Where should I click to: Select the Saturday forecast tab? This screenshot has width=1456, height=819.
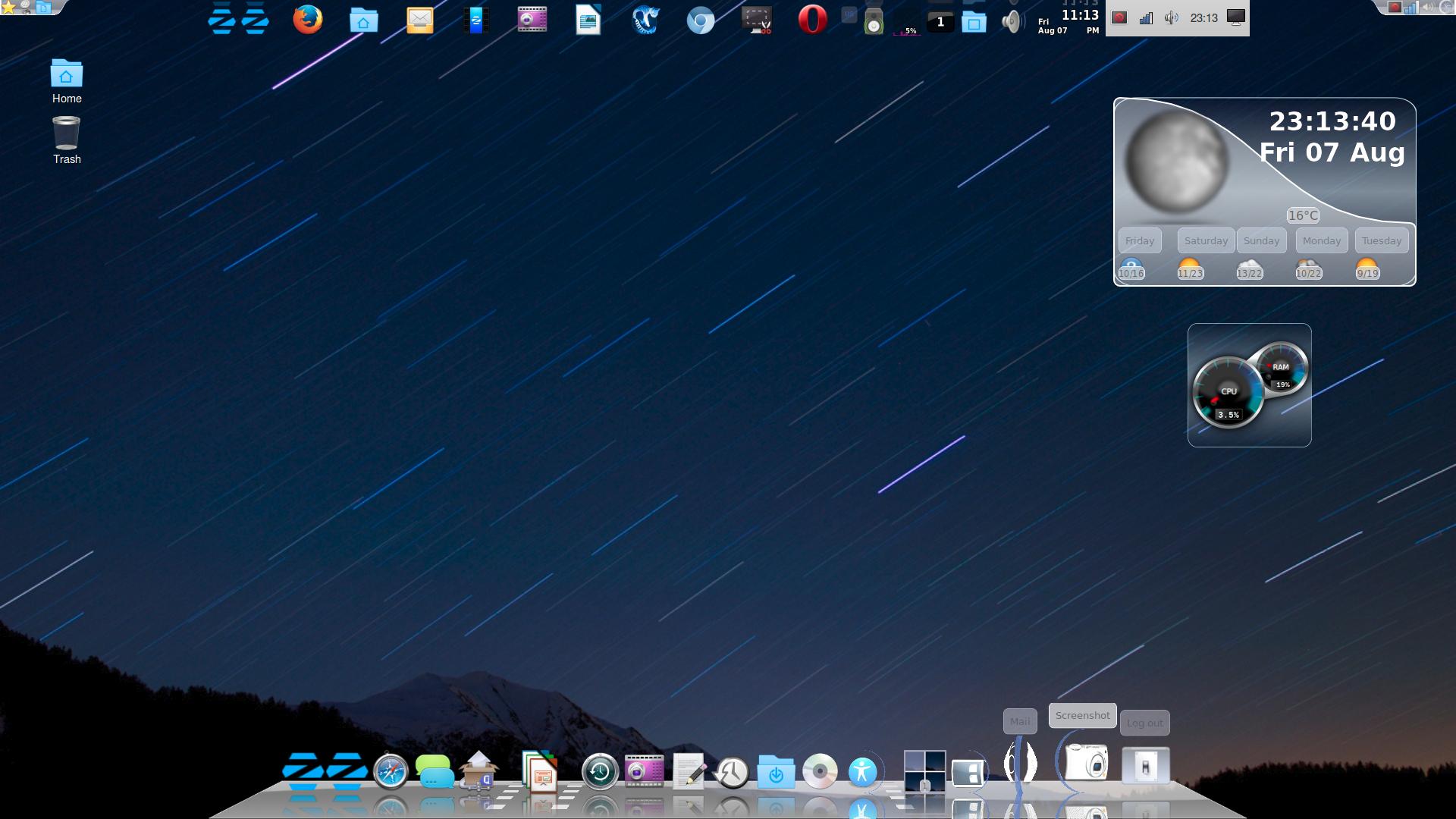1206,240
